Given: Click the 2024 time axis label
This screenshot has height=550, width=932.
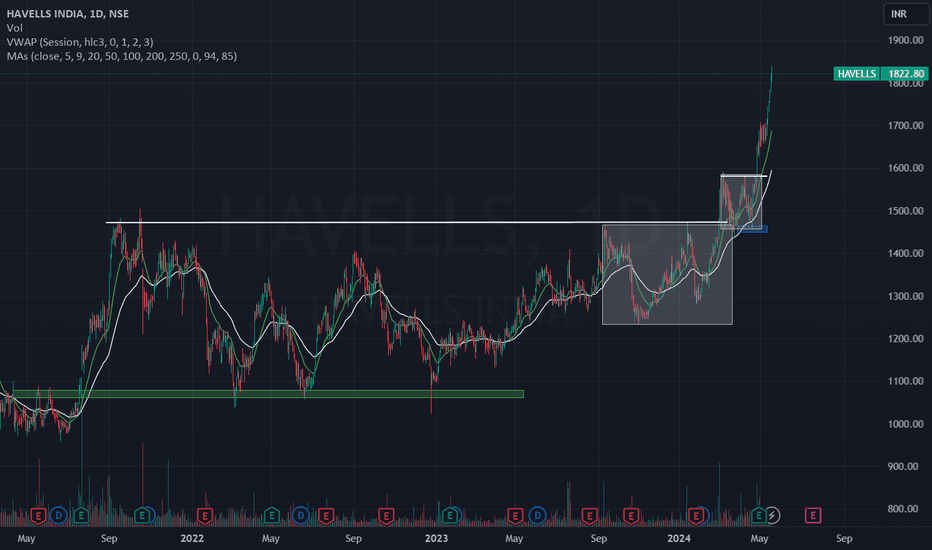Looking at the screenshot, I should click(679, 539).
